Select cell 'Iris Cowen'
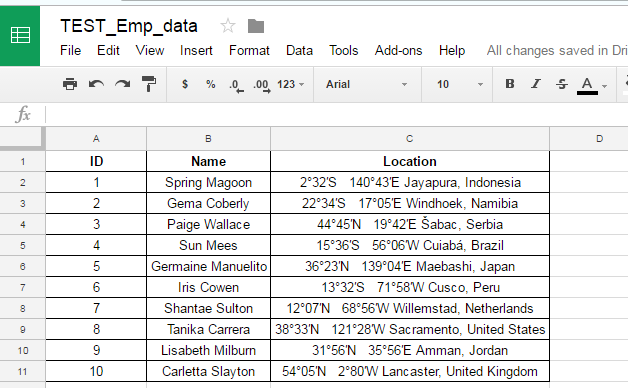 (208, 287)
